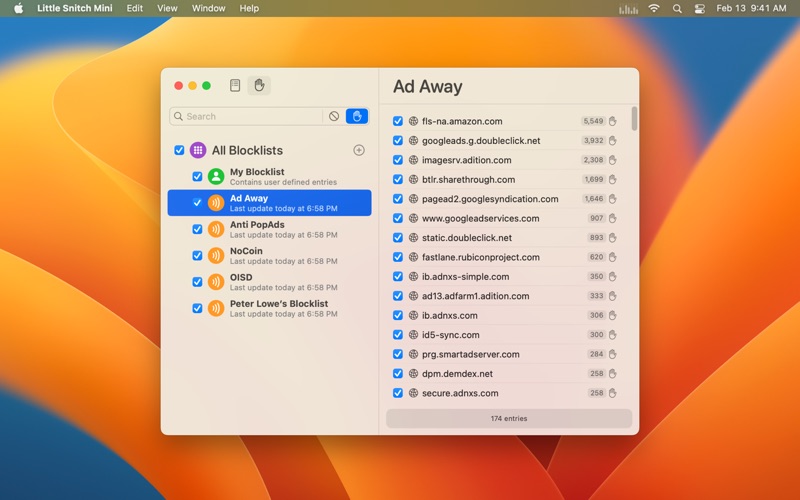Disable the NoCoin blocklist checkbox
The image size is (800, 500).
[x=197, y=256]
